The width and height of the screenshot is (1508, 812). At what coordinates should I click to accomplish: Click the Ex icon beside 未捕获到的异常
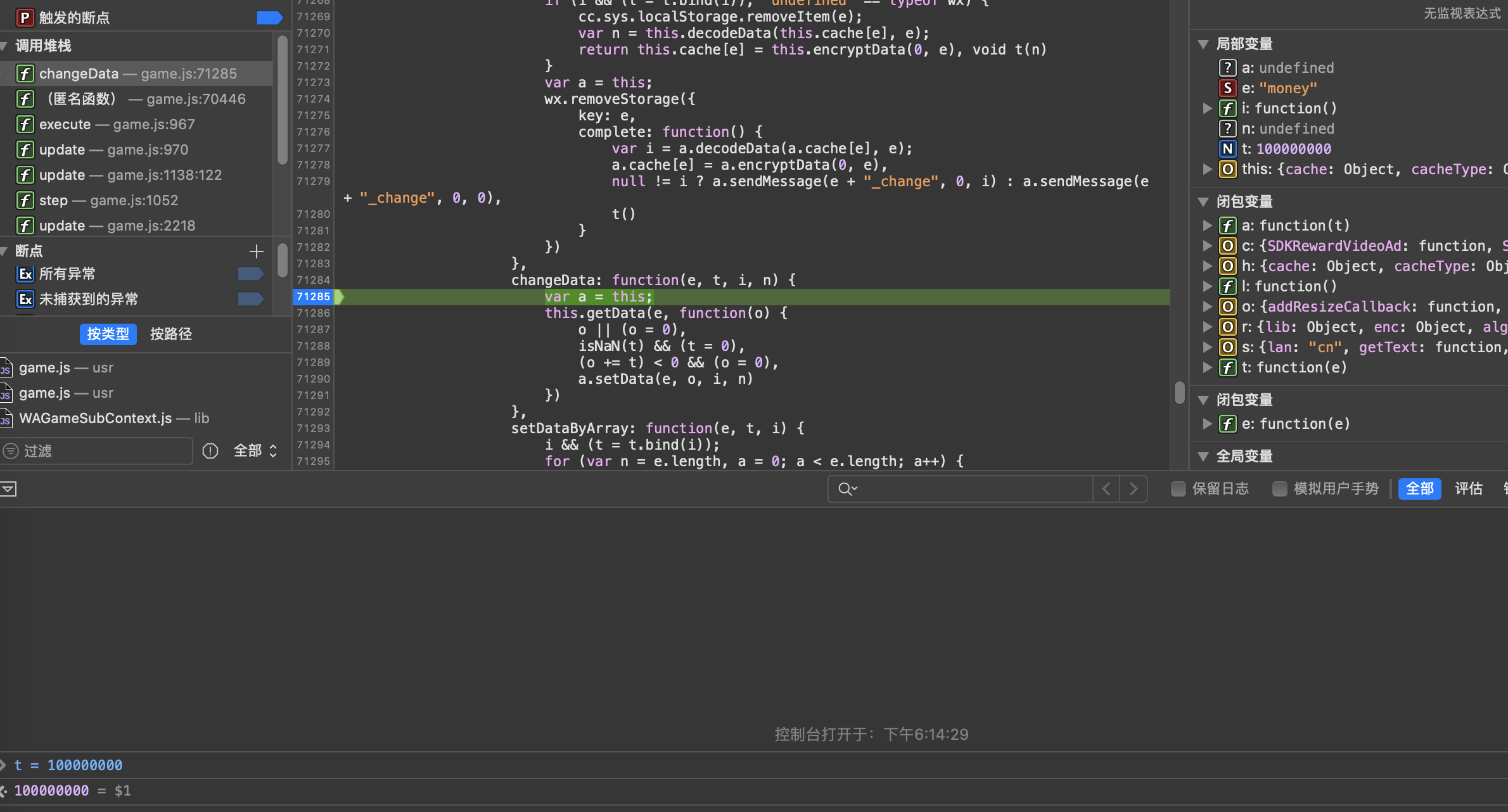(25, 299)
